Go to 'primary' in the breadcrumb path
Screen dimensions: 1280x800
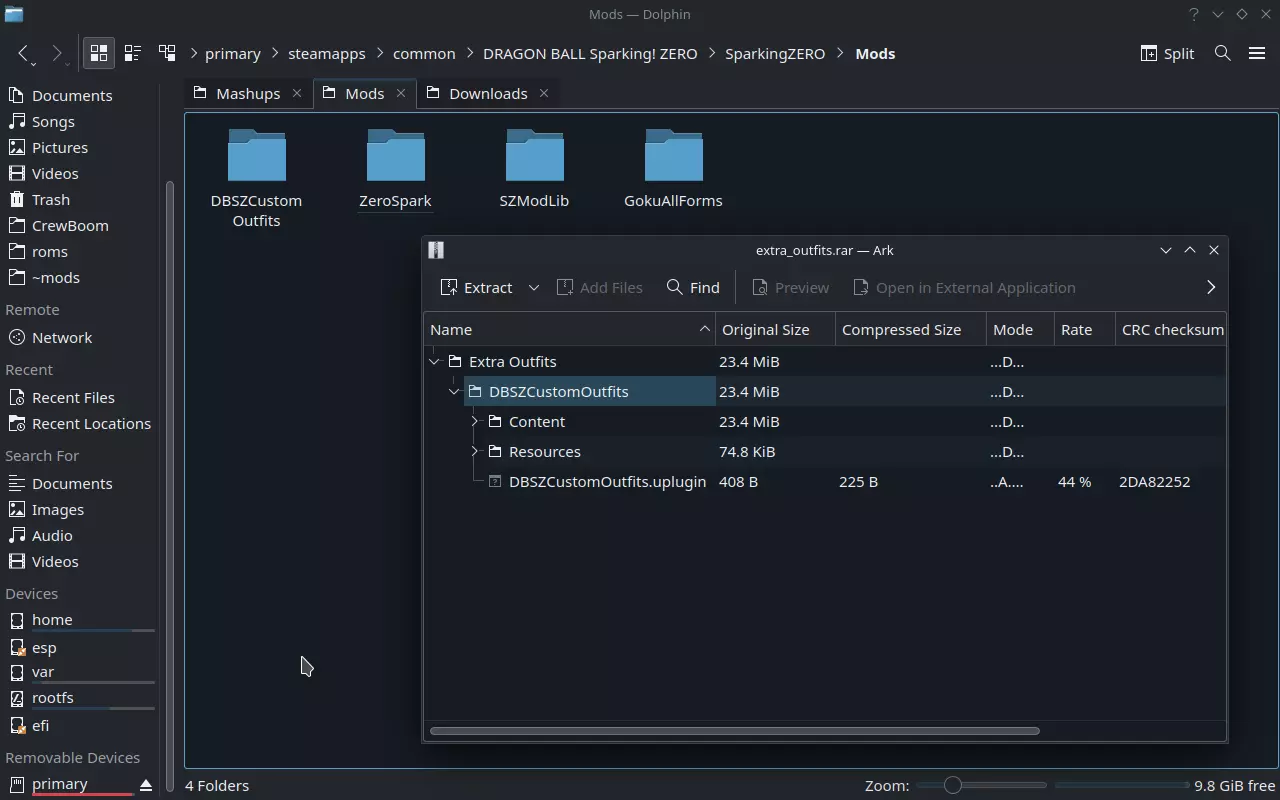pos(232,53)
